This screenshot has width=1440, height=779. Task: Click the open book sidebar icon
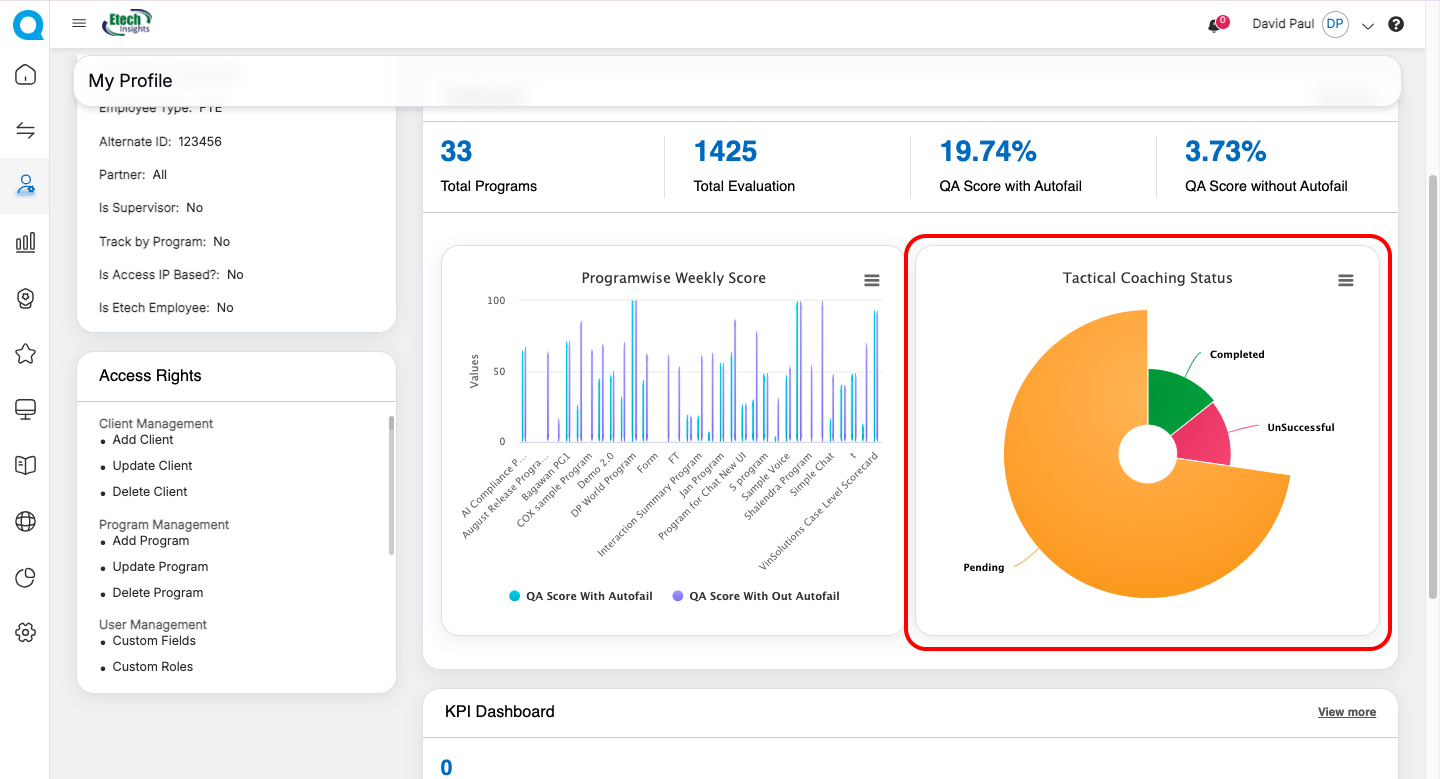click(26, 465)
